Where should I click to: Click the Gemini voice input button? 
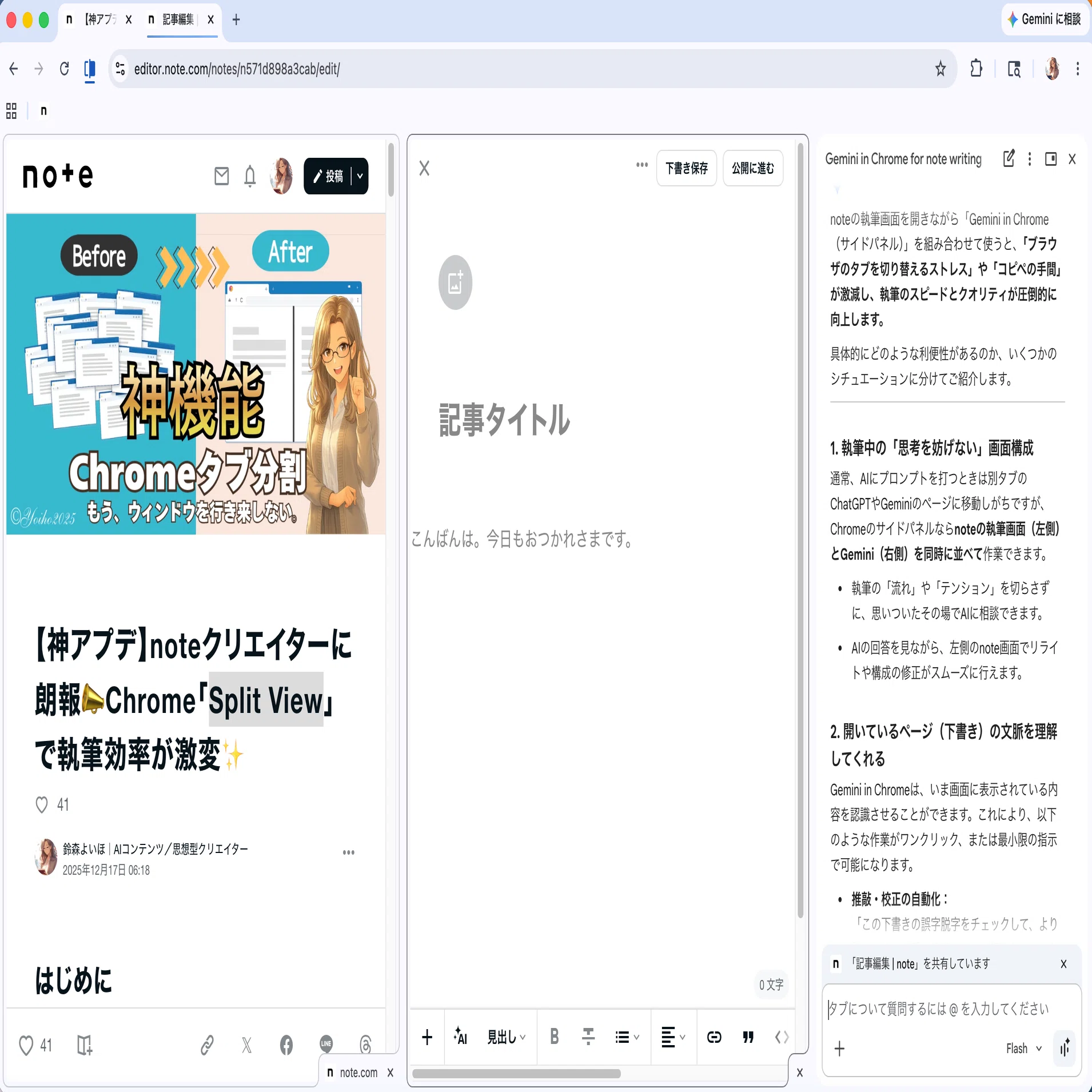pyautogui.click(x=1064, y=1049)
